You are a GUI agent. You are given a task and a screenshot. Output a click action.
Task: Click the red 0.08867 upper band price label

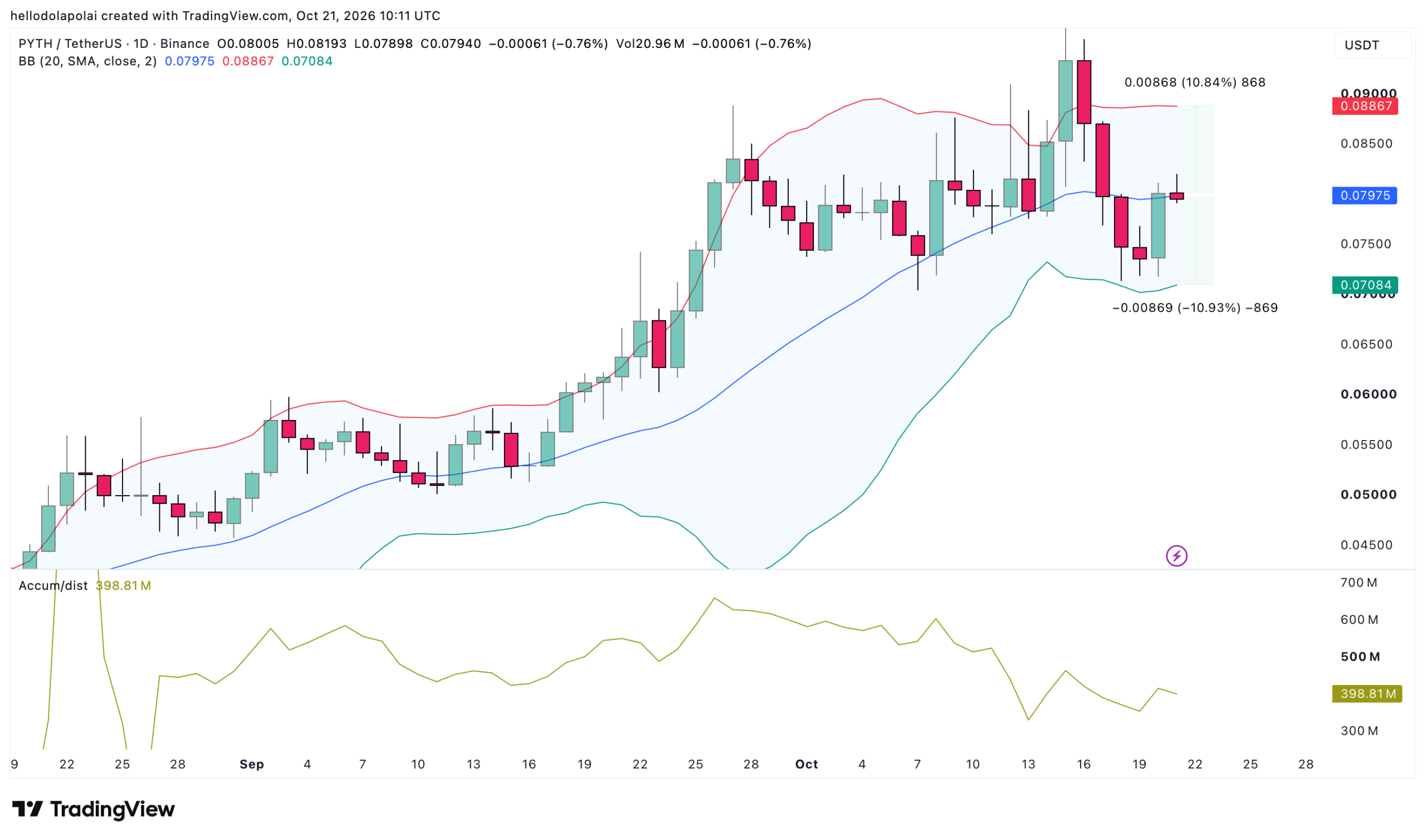click(1365, 106)
